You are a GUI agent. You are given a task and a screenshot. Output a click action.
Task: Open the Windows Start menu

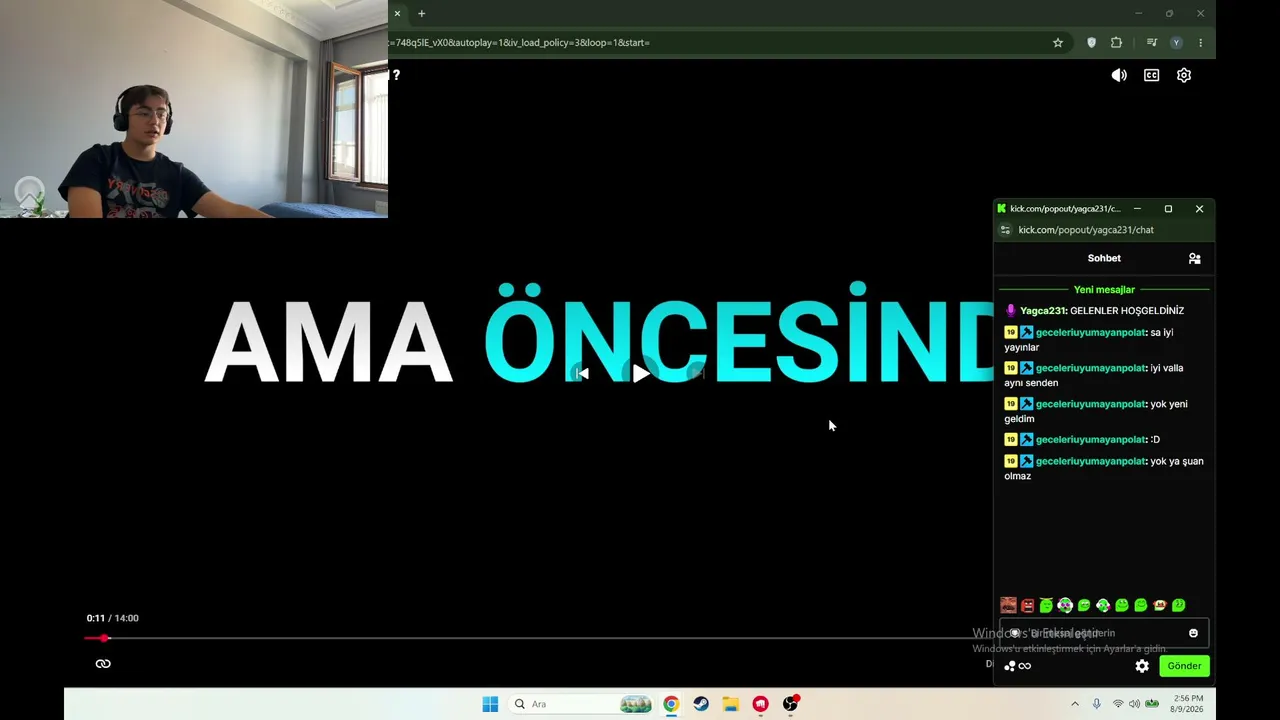(490, 704)
